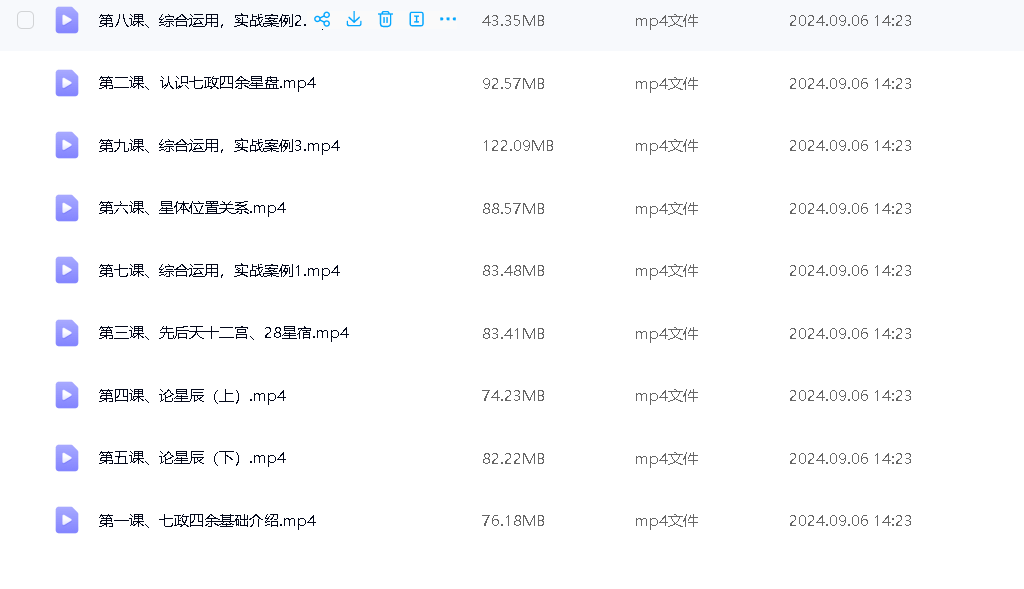The width and height of the screenshot is (1024, 589).
Task: Open 第七课、综合运用,实战案例1.mp4
Action: pos(219,271)
